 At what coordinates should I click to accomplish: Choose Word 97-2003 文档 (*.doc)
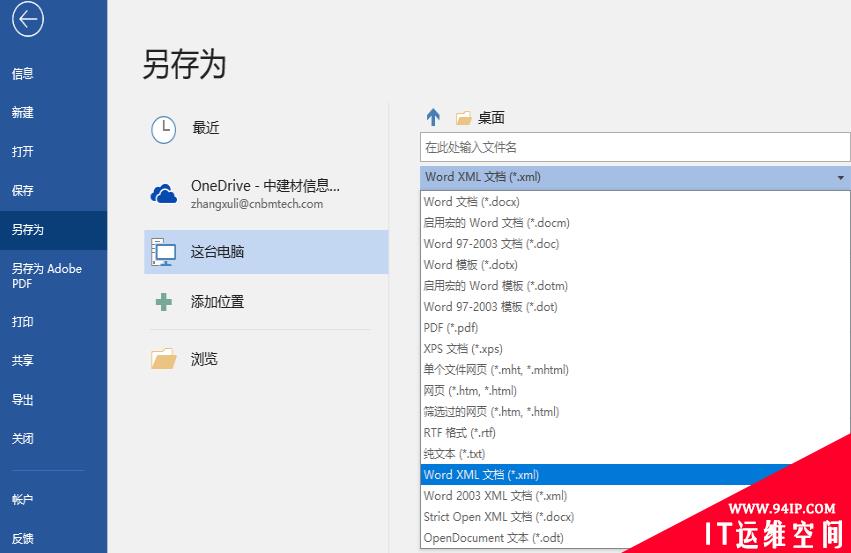pos(635,244)
